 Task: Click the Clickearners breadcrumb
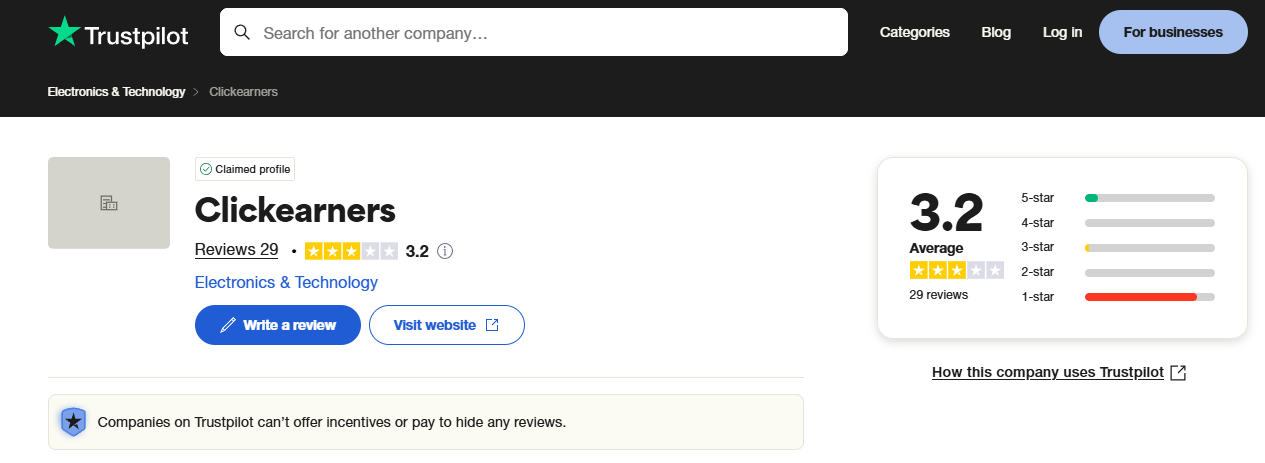coord(243,91)
